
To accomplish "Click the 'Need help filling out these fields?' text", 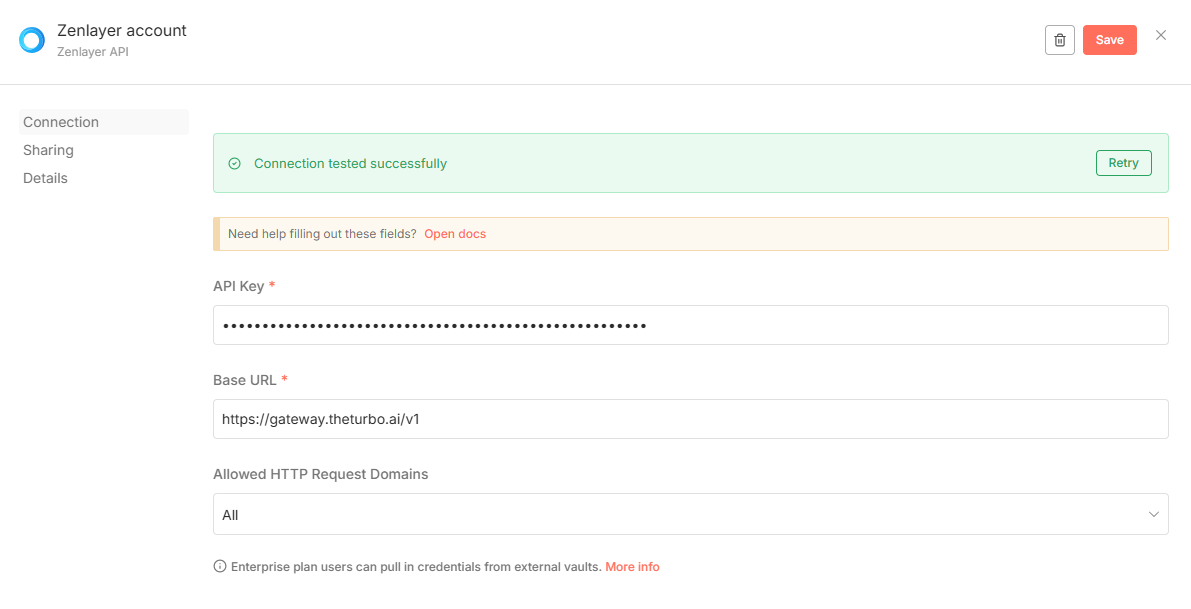I will [x=322, y=234].
